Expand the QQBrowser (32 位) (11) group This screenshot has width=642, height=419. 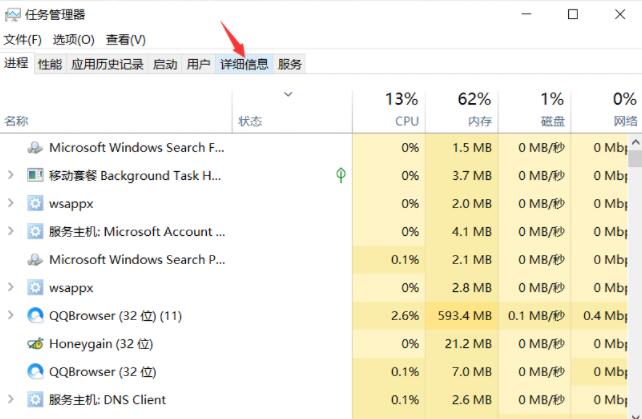10,316
